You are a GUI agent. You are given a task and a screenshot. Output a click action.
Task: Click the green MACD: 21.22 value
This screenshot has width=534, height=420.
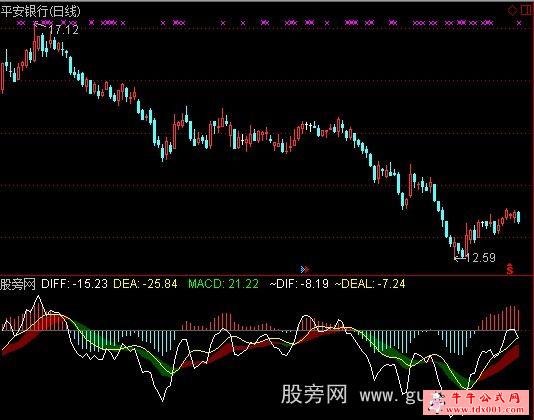[223, 284]
